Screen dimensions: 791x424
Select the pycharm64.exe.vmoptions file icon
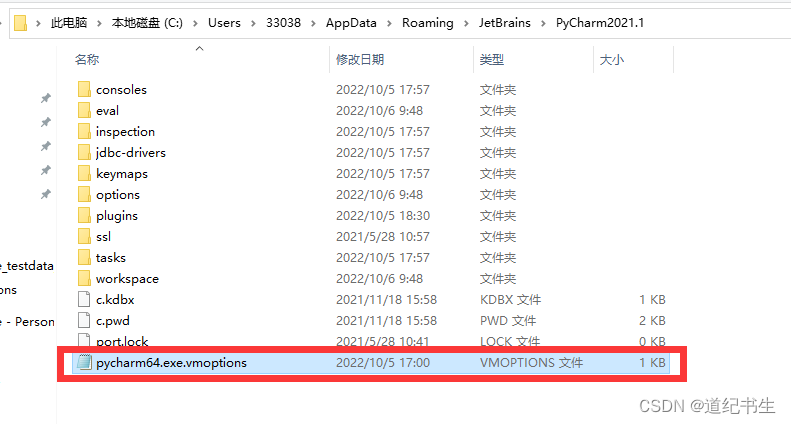[84, 362]
